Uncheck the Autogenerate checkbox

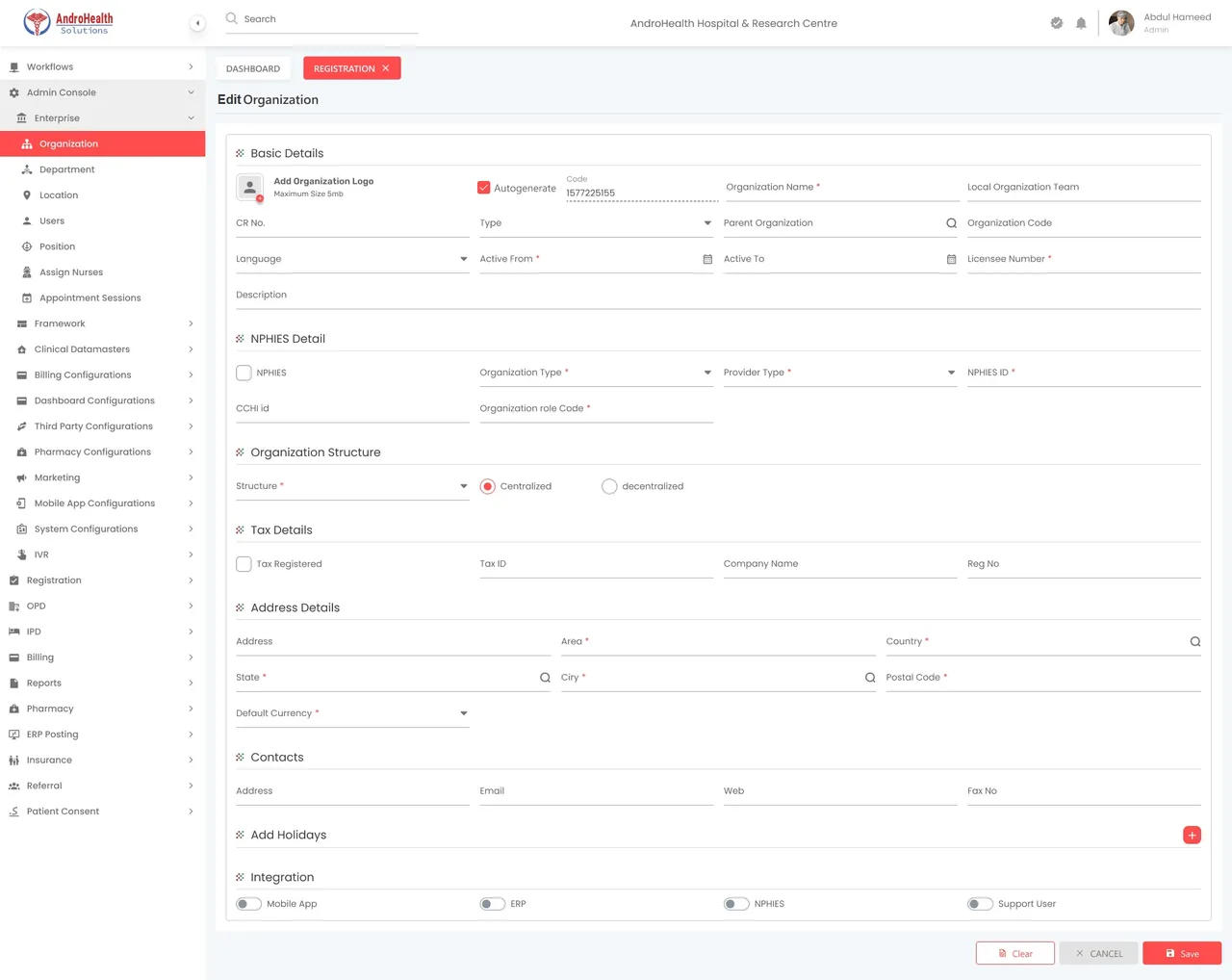(484, 188)
